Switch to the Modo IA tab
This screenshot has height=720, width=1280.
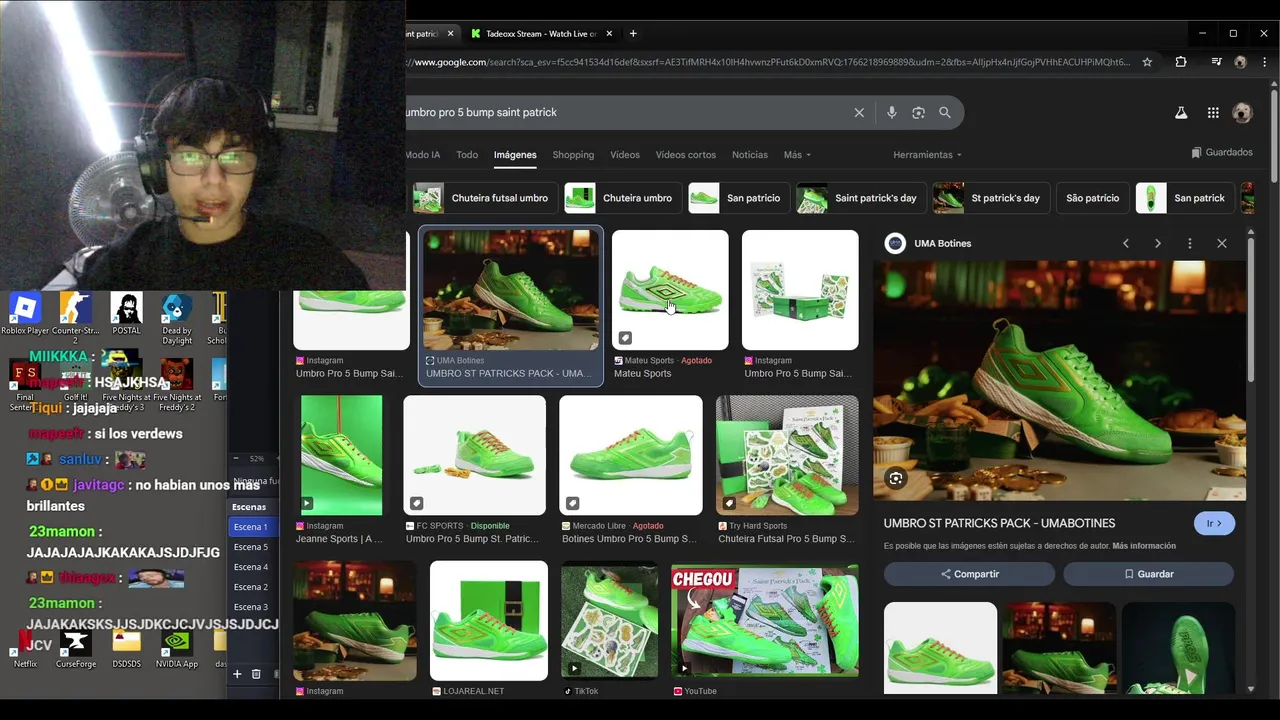tap(423, 155)
